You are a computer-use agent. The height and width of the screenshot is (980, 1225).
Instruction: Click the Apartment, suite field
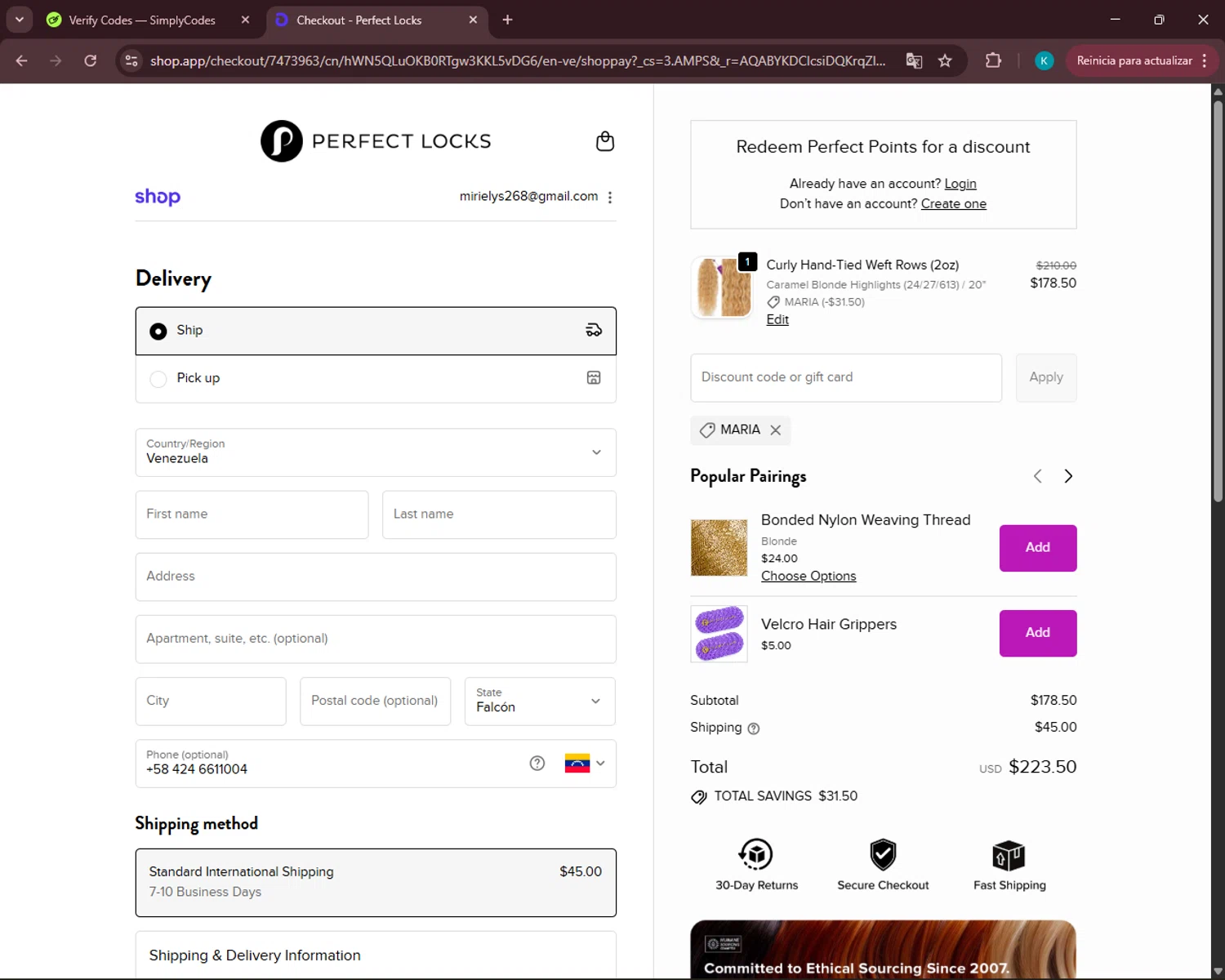376,639
